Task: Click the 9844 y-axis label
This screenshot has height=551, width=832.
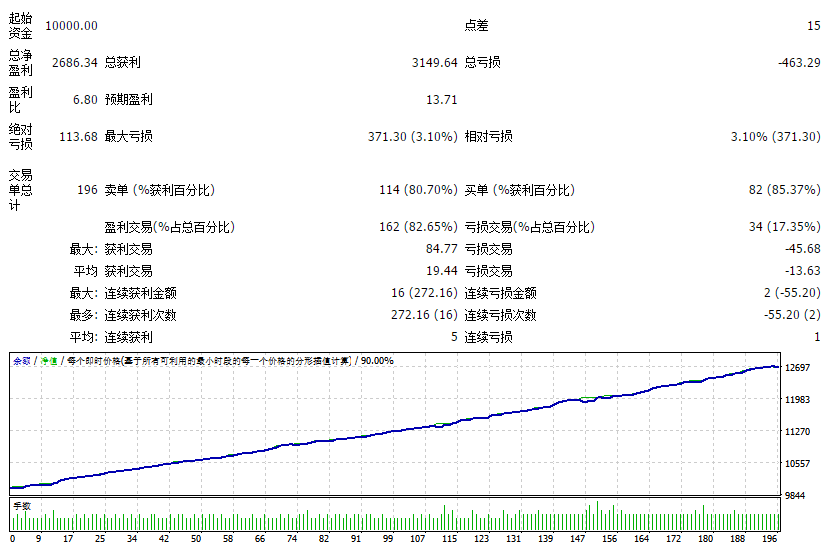Action: coord(795,495)
